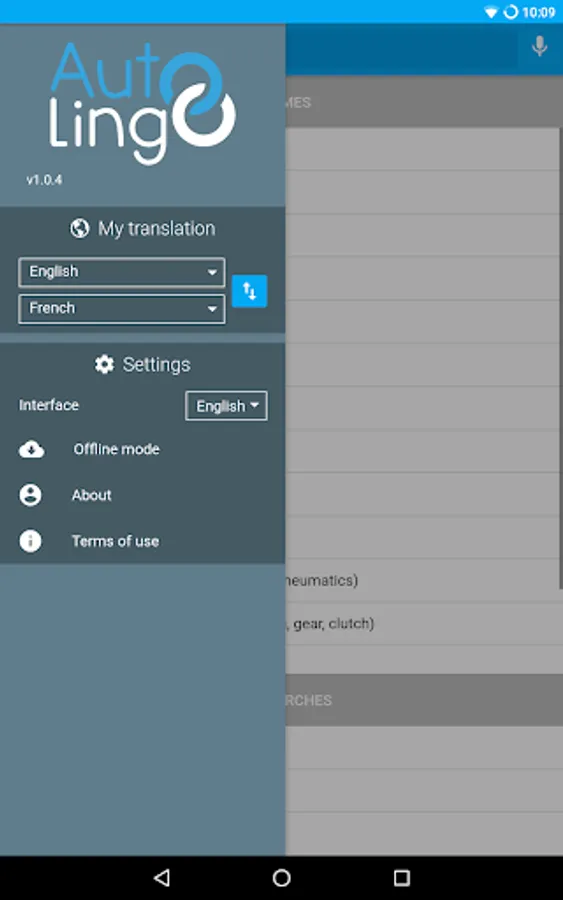Tap the microphone voice search icon

pos(539,46)
